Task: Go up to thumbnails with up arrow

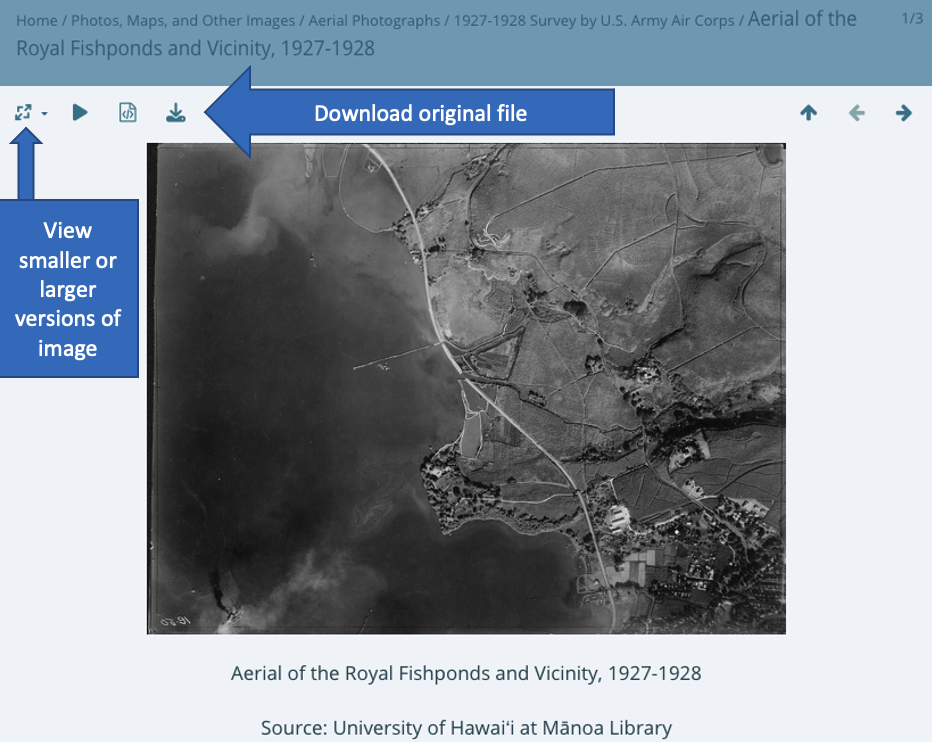Action: pyautogui.click(x=808, y=113)
